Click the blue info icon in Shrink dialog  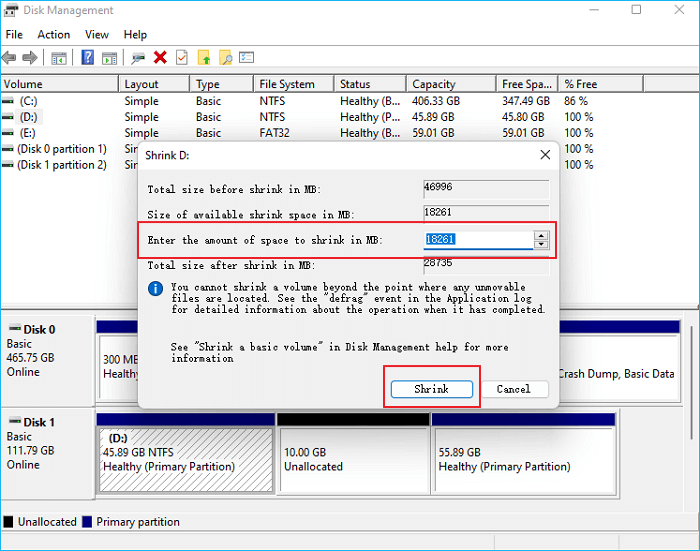(155, 289)
